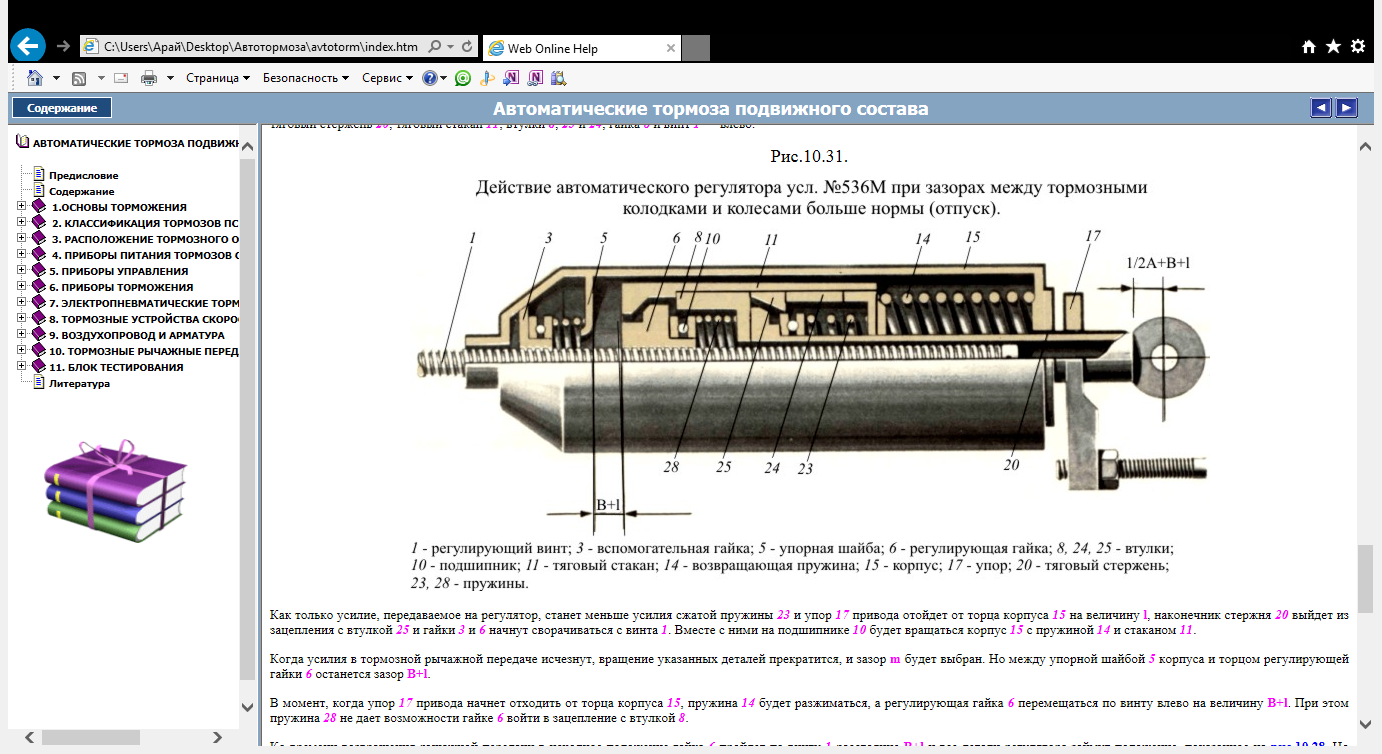Expand chapter 7. ЭЛЕКТРОПНЕВМАТИЧЕСКИЕ ТОРМОЗА
1382x754 pixels.
(x=22, y=303)
